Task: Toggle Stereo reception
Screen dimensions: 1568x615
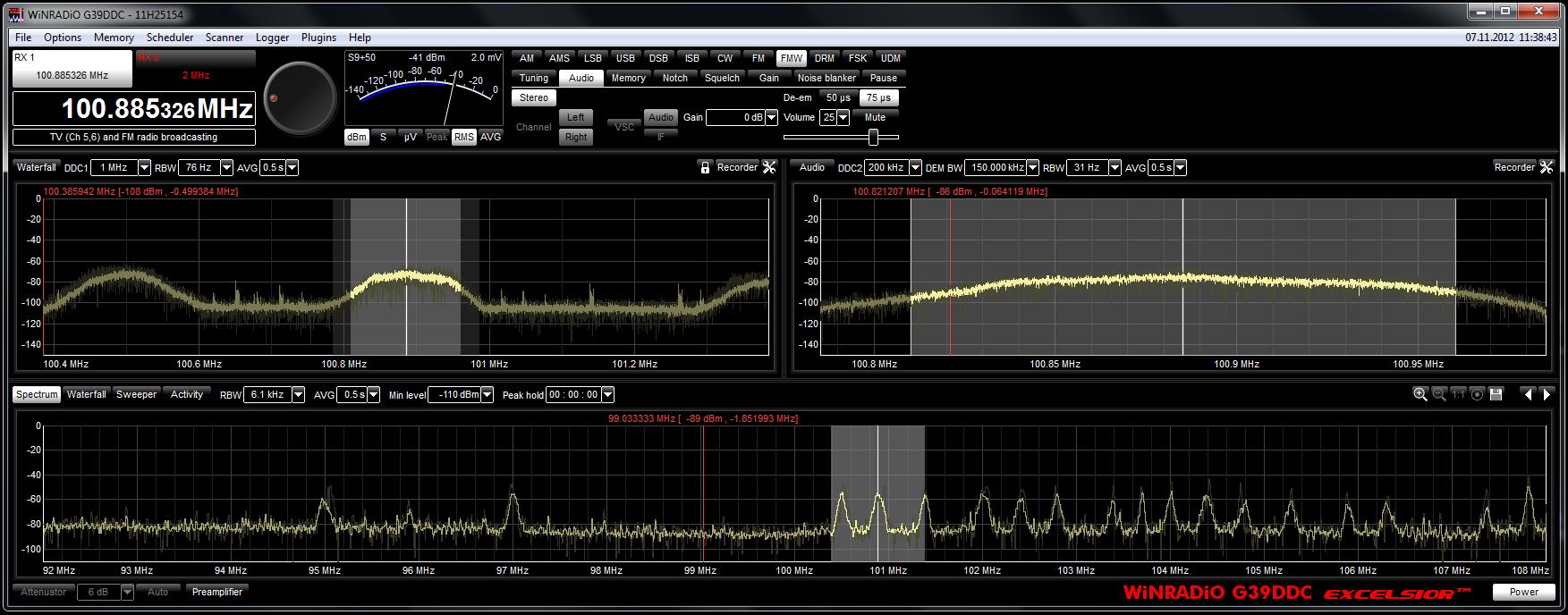Action: pyautogui.click(x=534, y=97)
